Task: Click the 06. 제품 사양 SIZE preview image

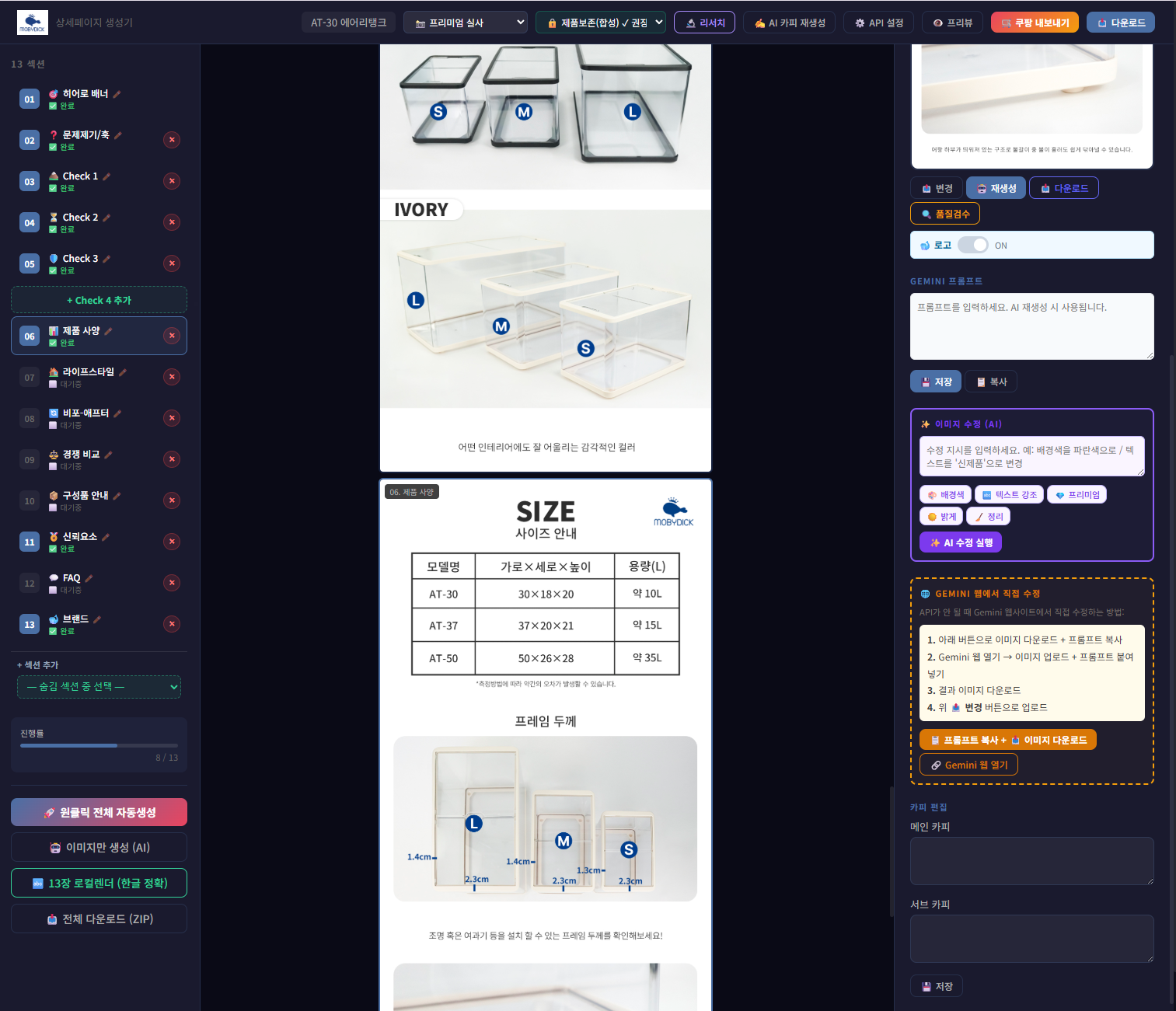Action: pos(546,744)
